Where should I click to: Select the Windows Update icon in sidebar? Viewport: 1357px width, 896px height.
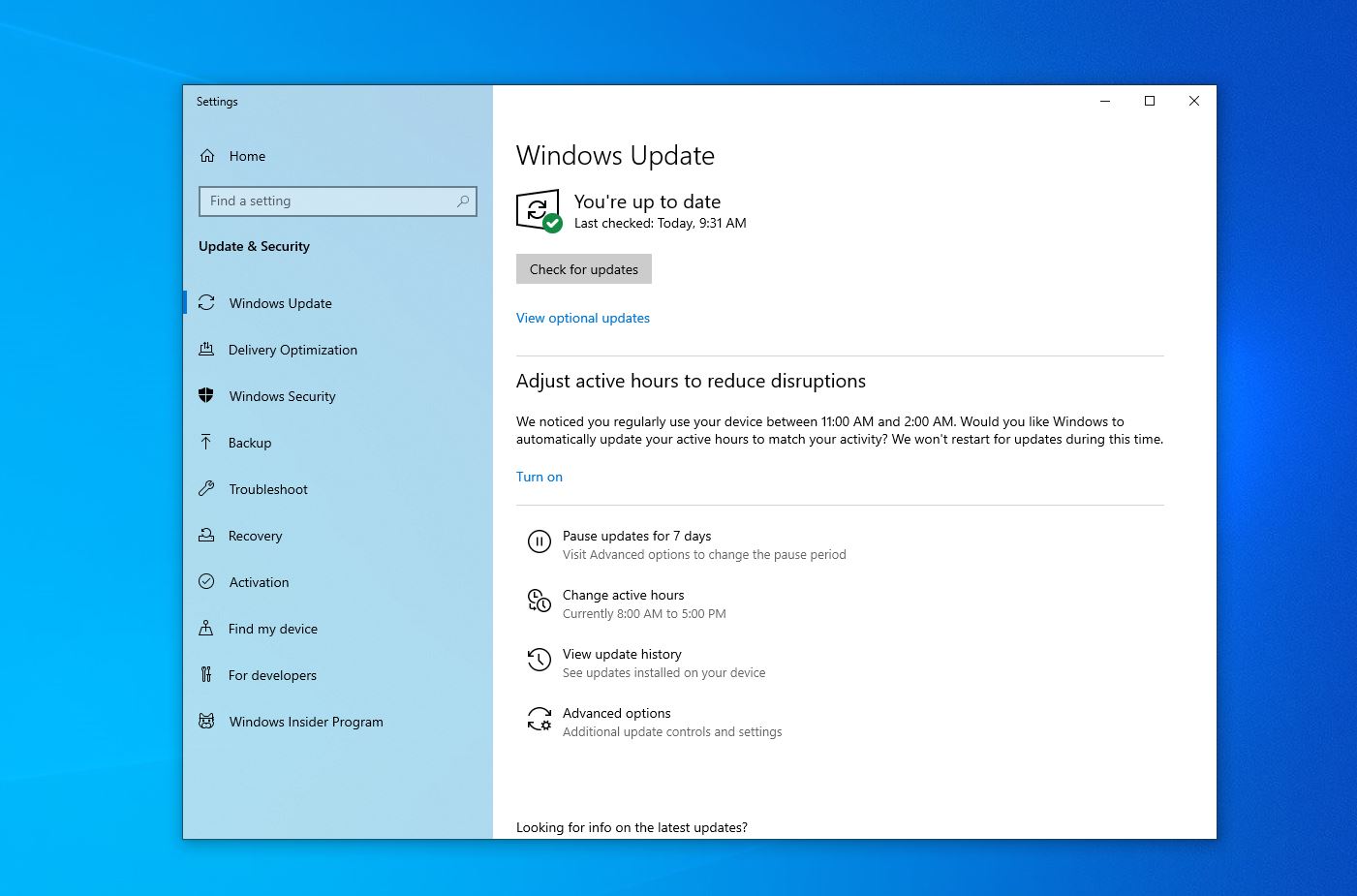pyautogui.click(x=206, y=302)
